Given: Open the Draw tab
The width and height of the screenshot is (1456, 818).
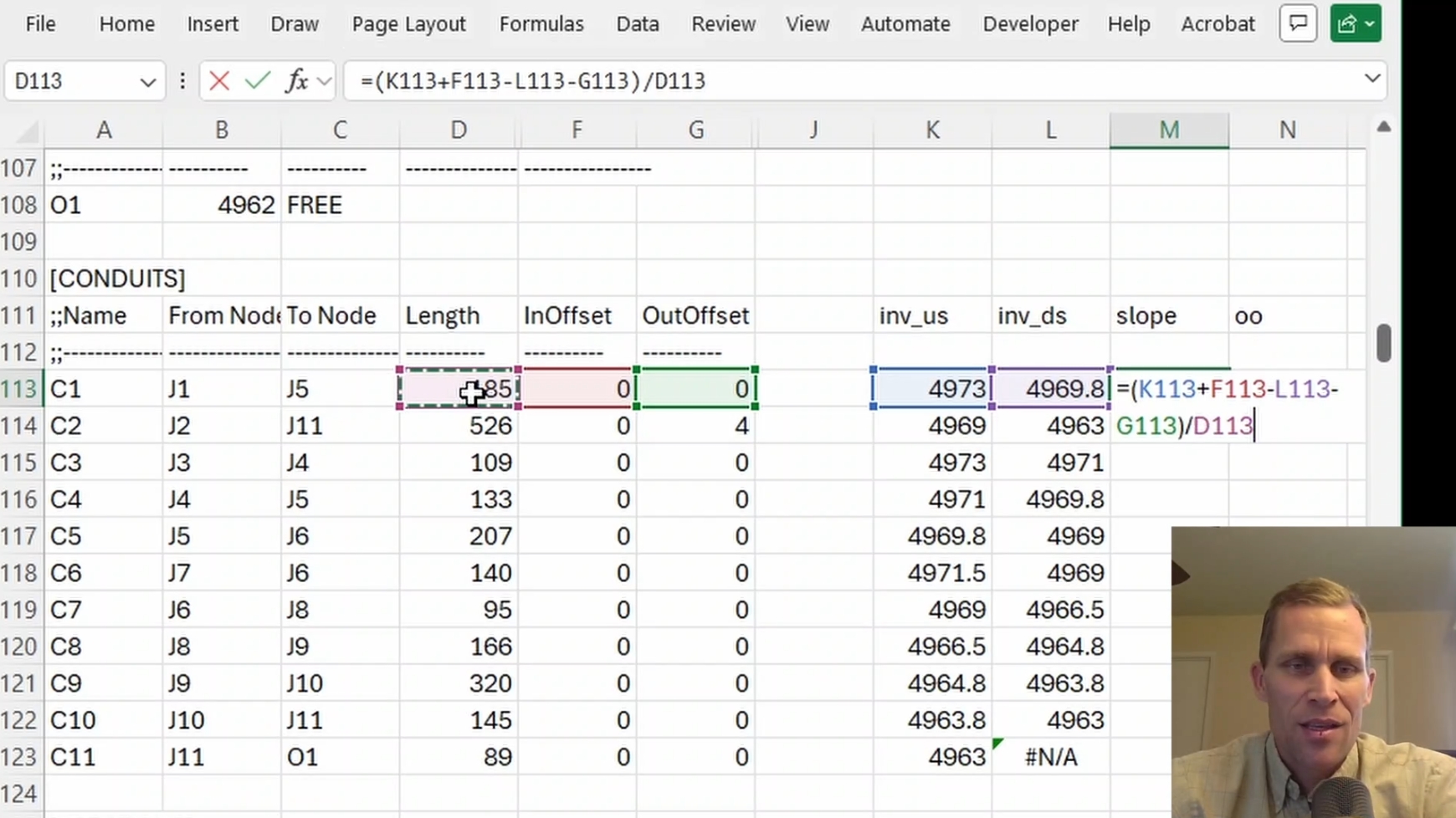Looking at the screenshot, I should 295,24.
